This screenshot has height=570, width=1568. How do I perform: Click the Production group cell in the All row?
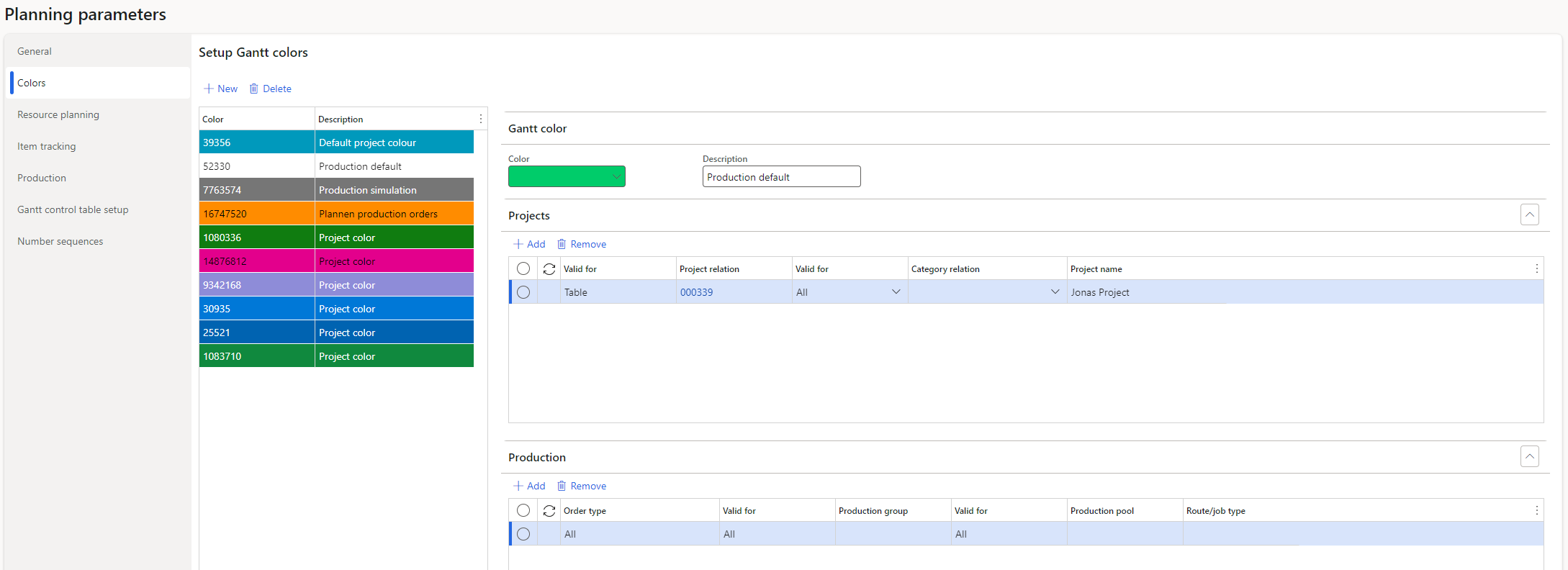[893, 534]
